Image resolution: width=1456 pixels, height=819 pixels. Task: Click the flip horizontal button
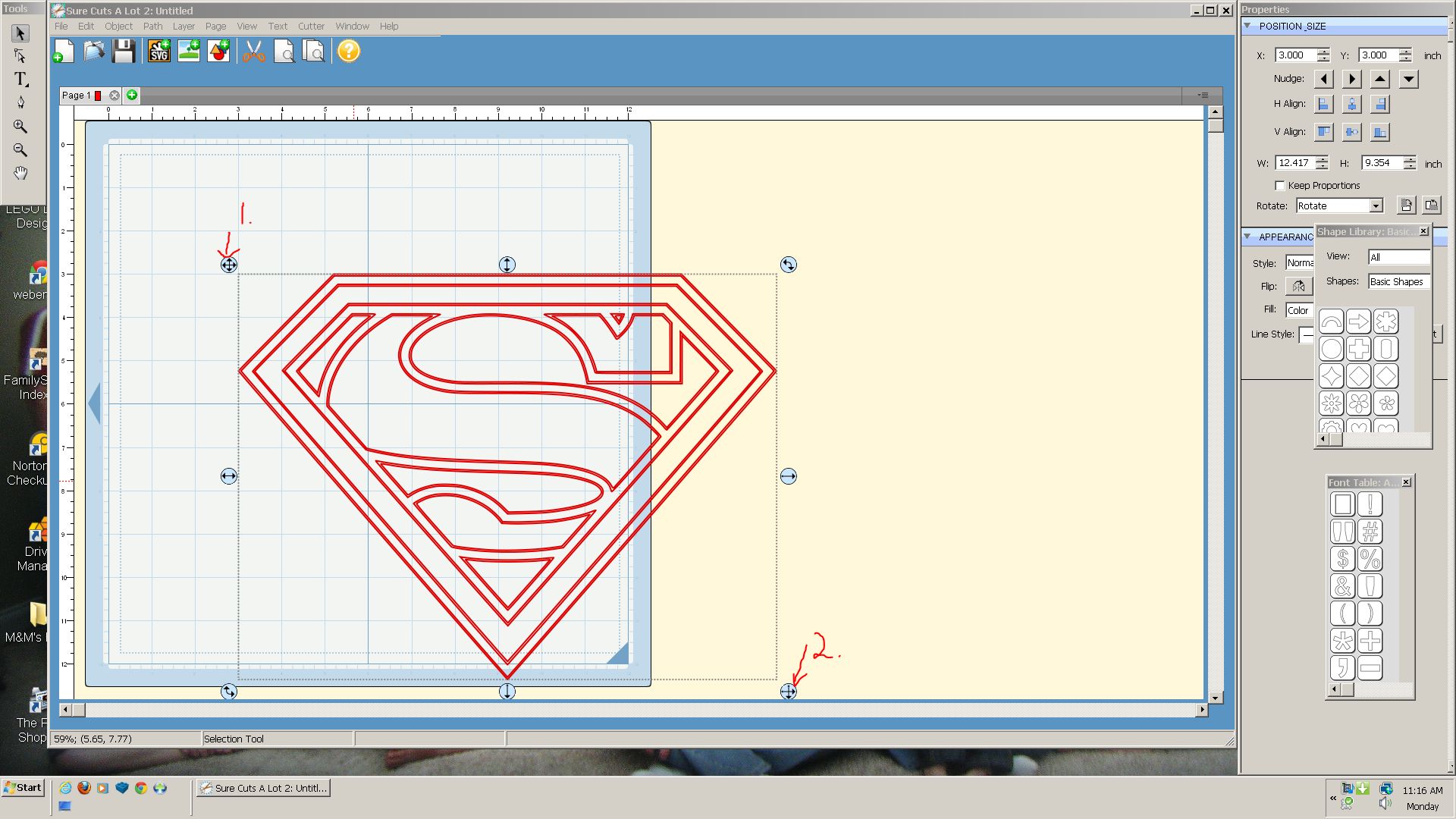pyautogui.click(x=1299, y=286)
